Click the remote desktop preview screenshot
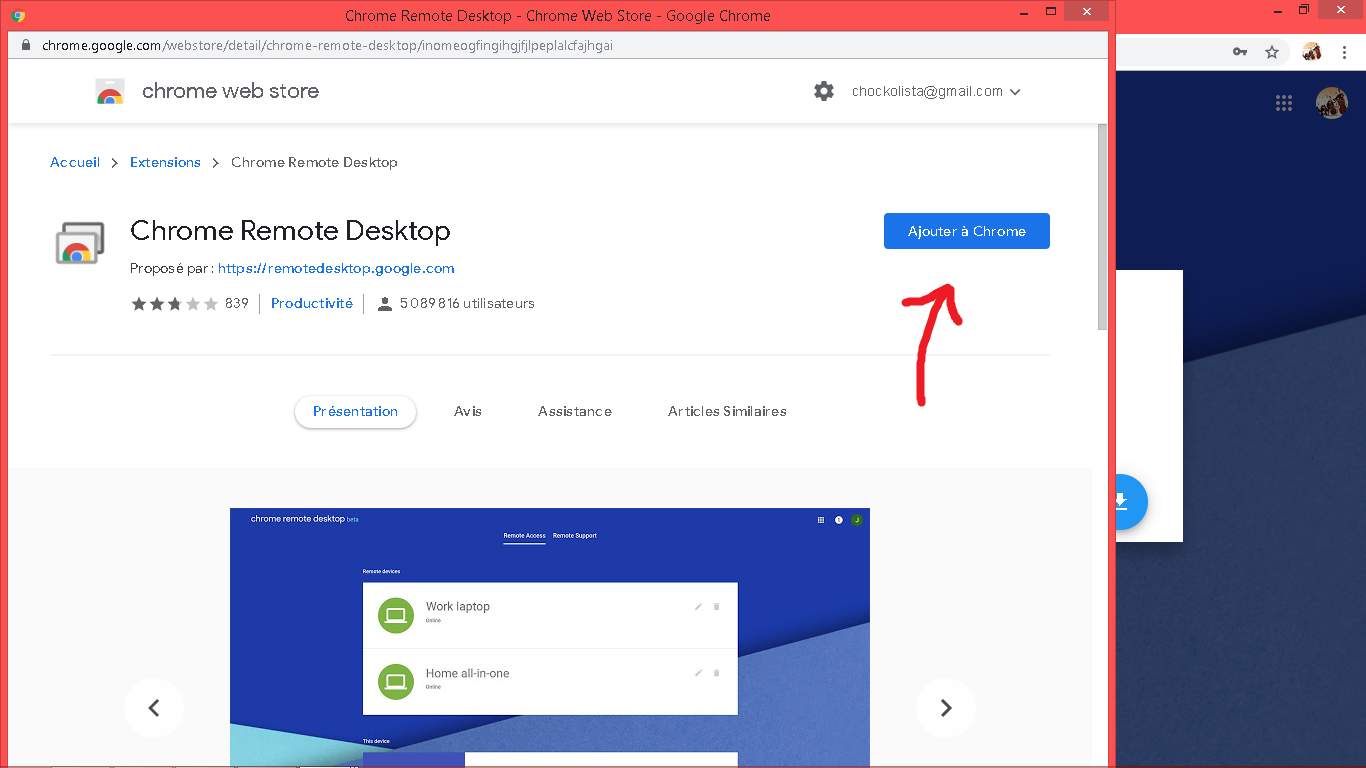Screen dimensions: 1366x768 click(550, 637)
